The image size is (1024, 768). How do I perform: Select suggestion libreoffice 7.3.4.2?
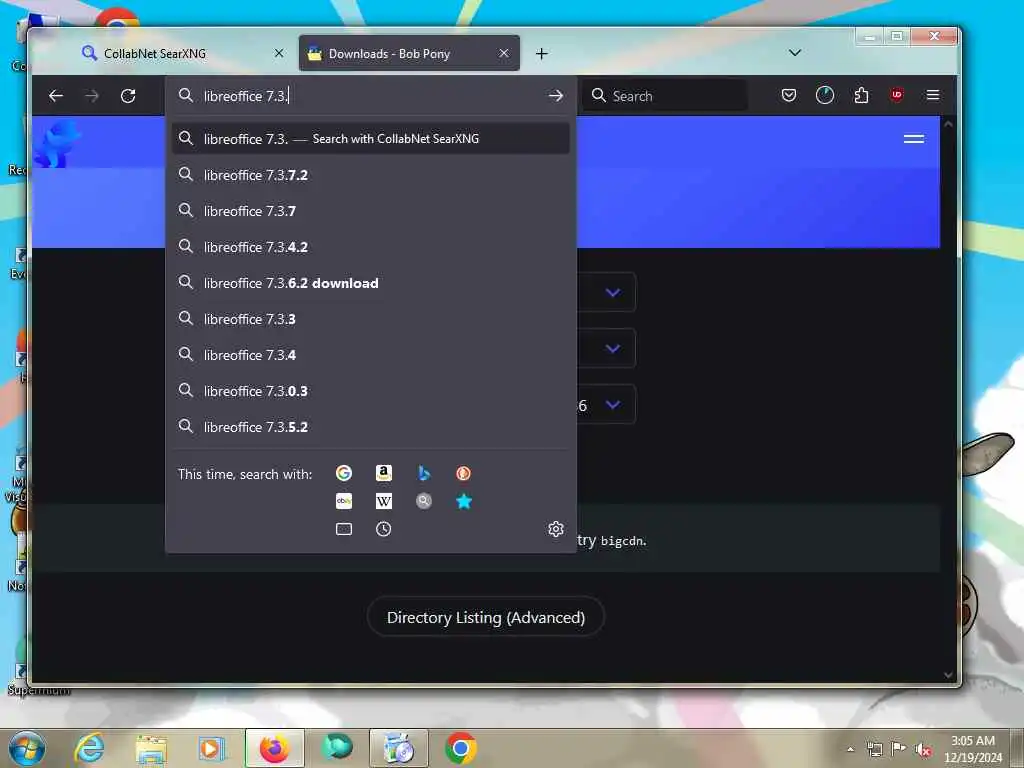pos(370,247)
